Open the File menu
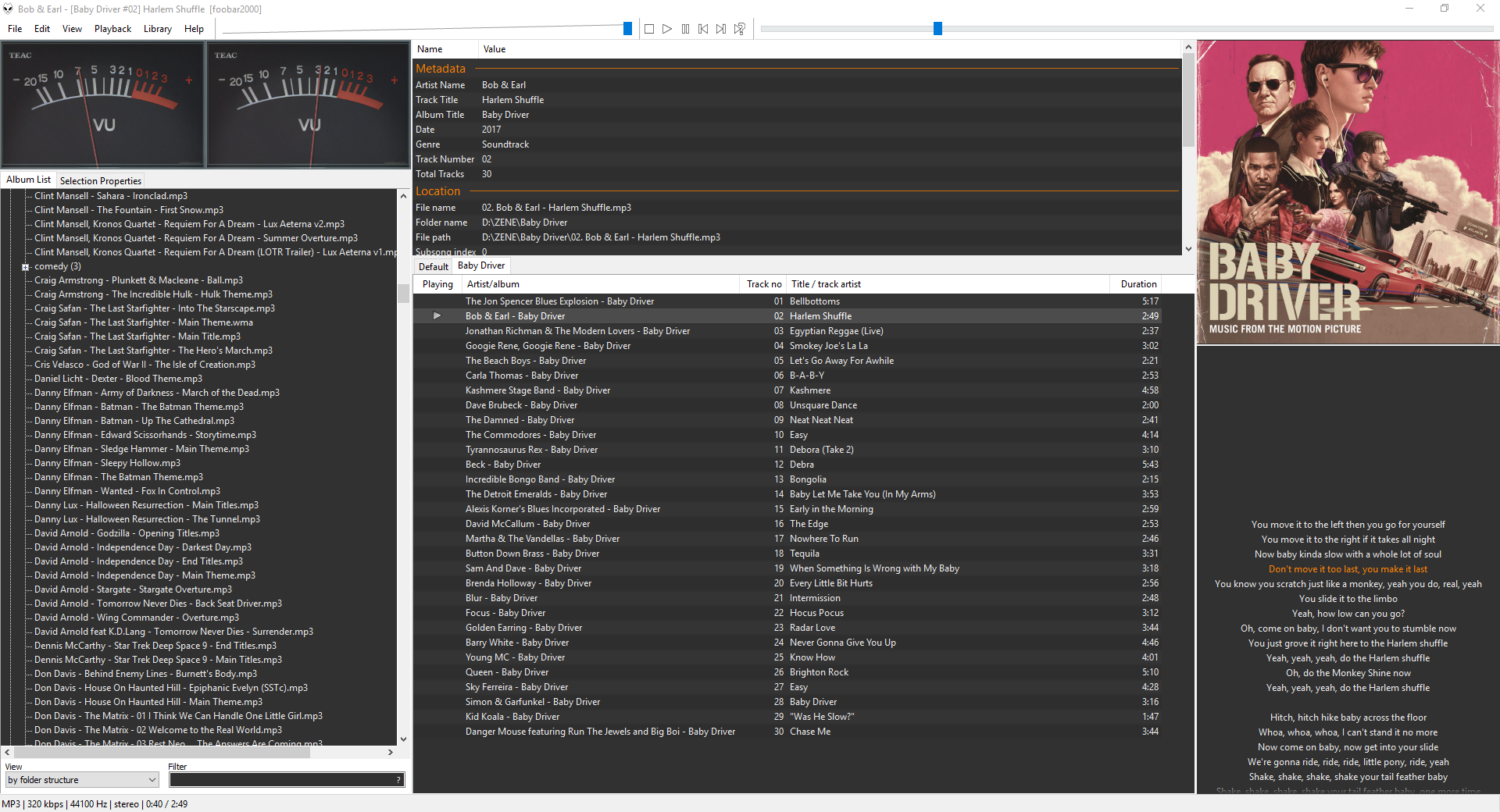This screenshot has height=812, width=1500. 15,29
